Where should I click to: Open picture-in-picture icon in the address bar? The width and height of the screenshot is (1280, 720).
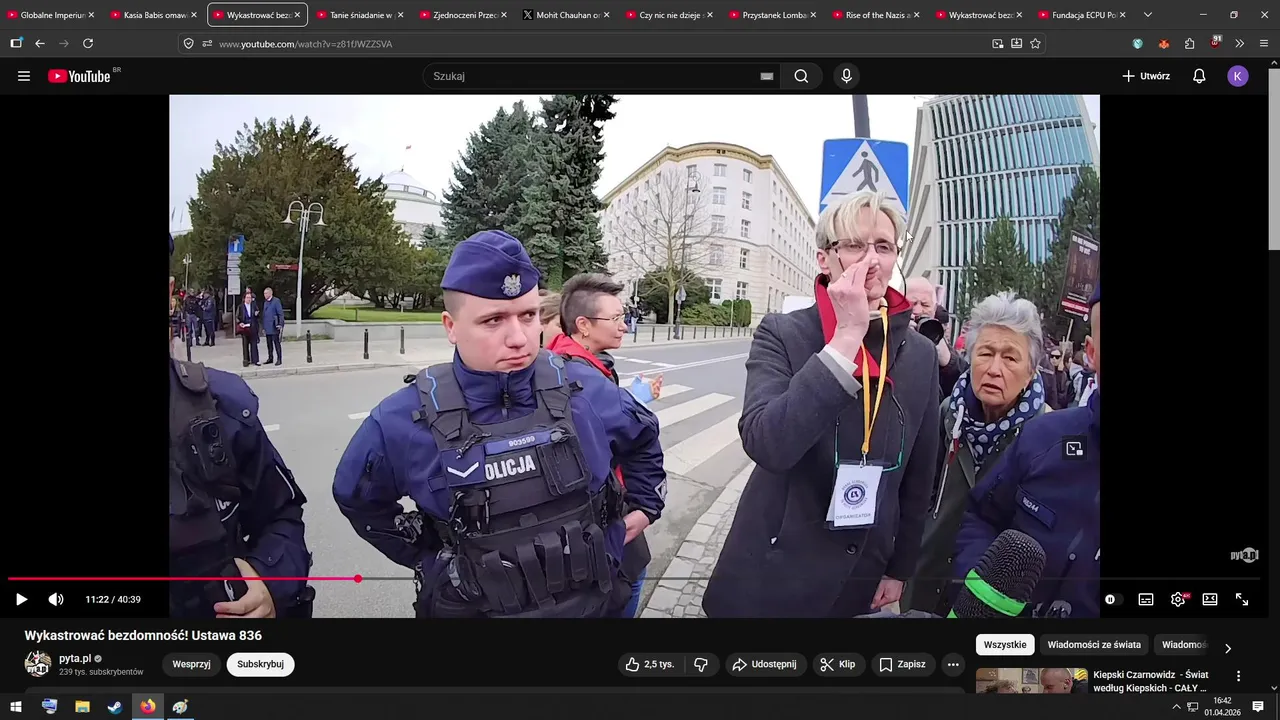998,44
